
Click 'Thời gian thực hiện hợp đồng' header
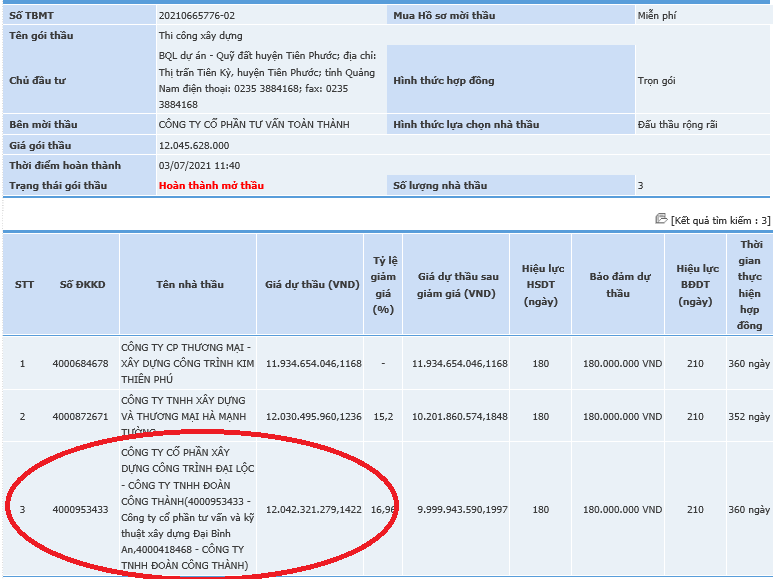[x=750, y=285]
